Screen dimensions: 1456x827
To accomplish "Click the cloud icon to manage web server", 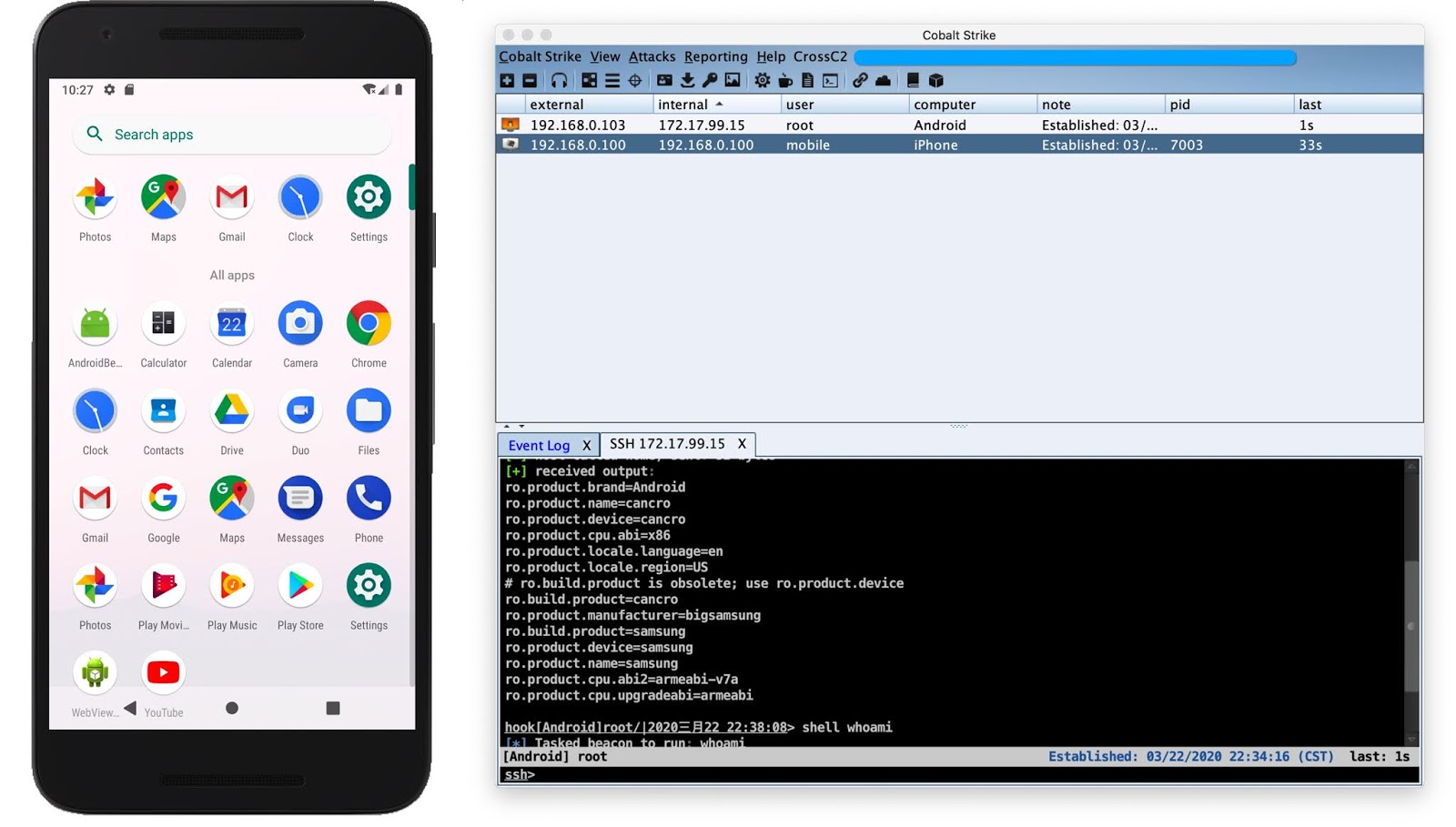I will (883, 81).
